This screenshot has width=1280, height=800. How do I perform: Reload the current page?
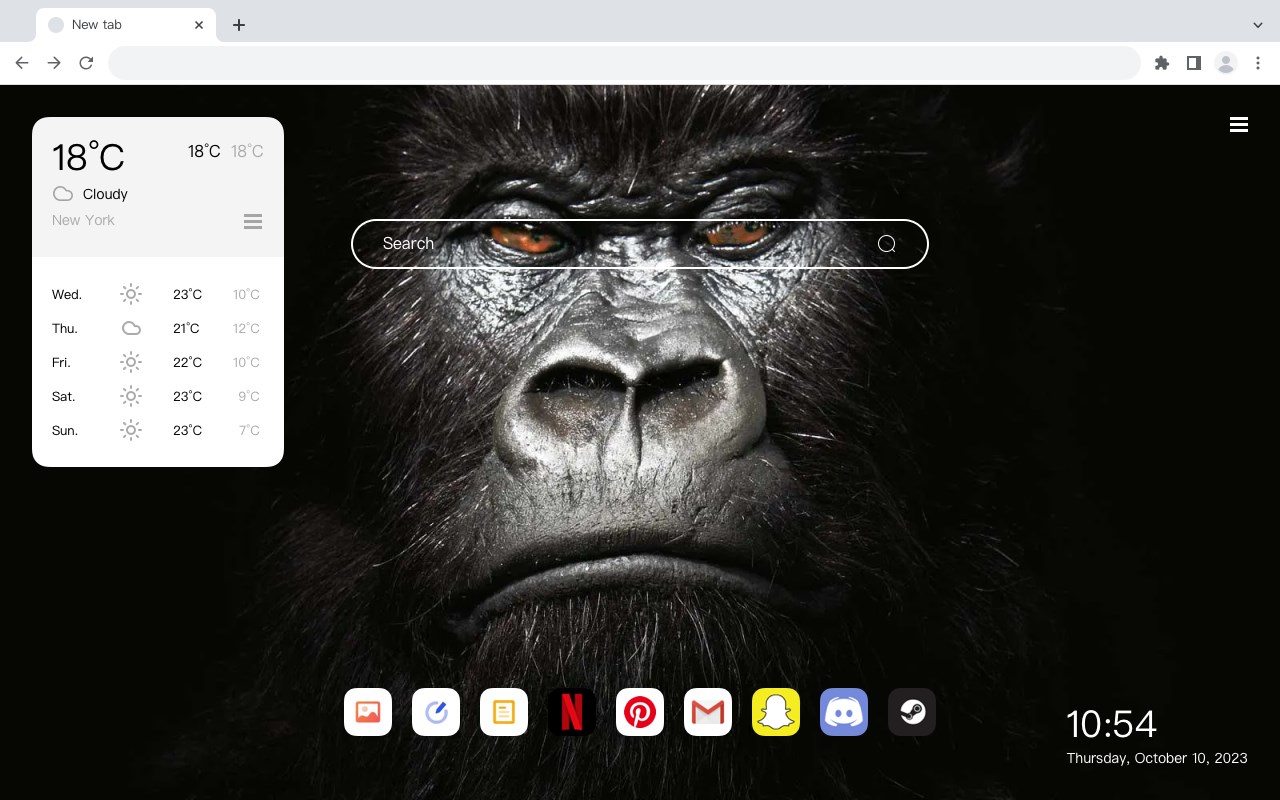pos(86,63)
